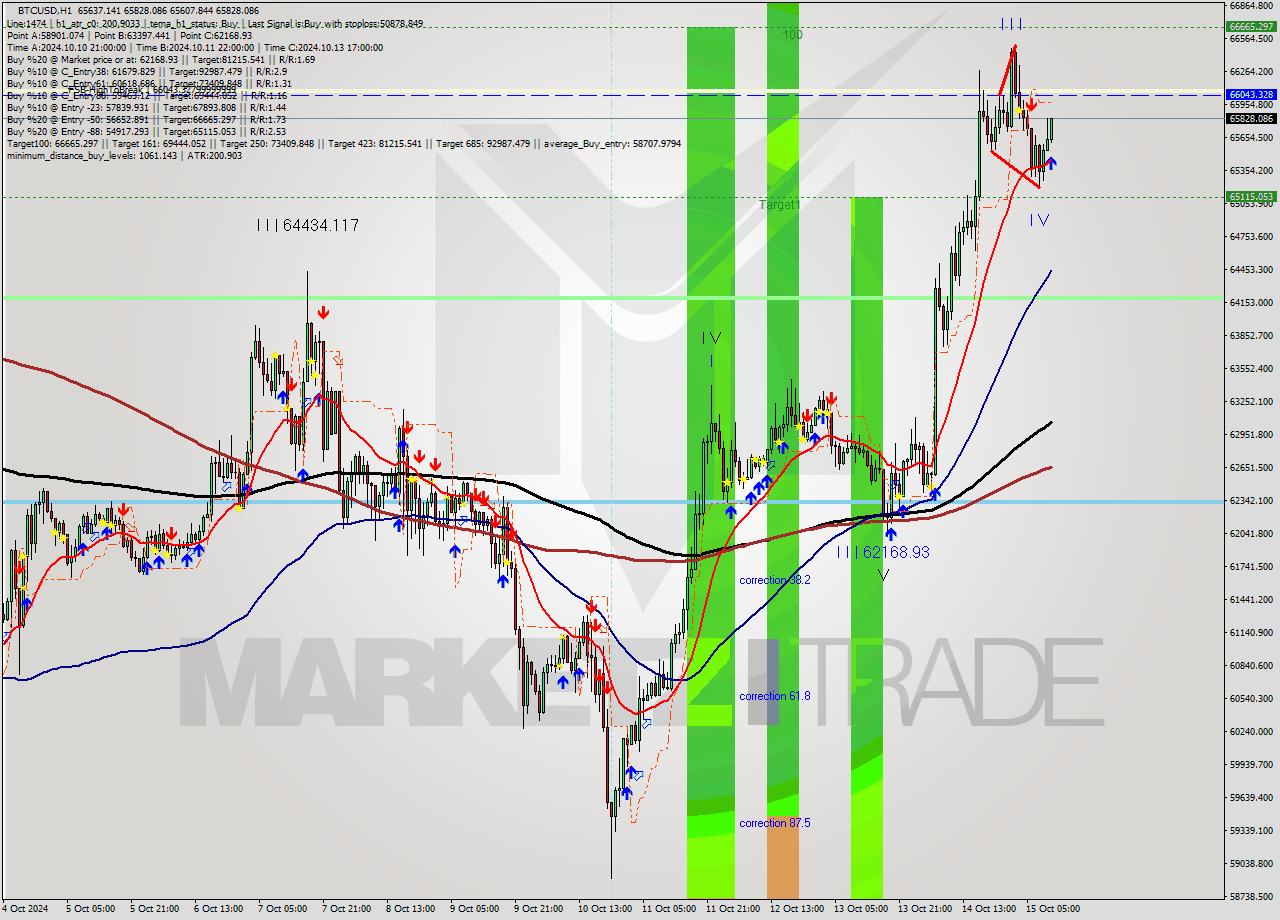Click the 61741.500 axis price

[1251, 566]
